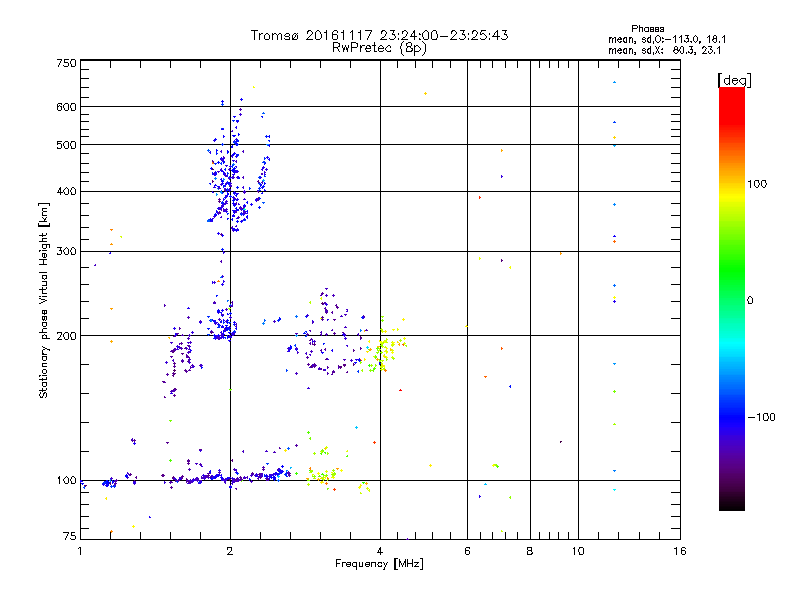
Task: Click the x-axis tick label '6'
Action: 467,551
